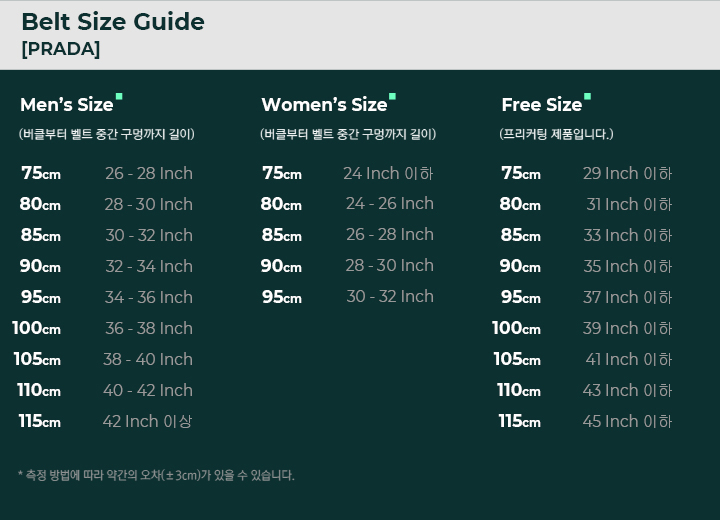720x520 pixels.
Task: Click the 45 Inch 이하 value
Action: coord(627,422)
